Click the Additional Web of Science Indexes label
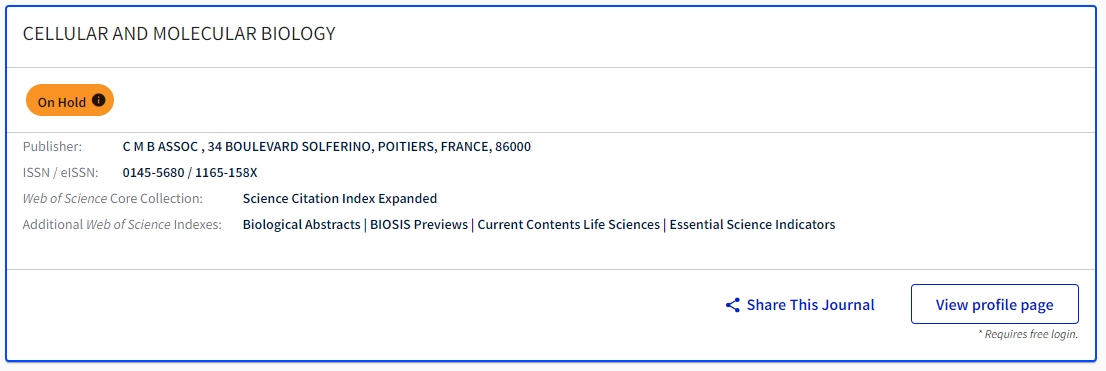This screenshot has height=371, width=1106. point(122,224)
